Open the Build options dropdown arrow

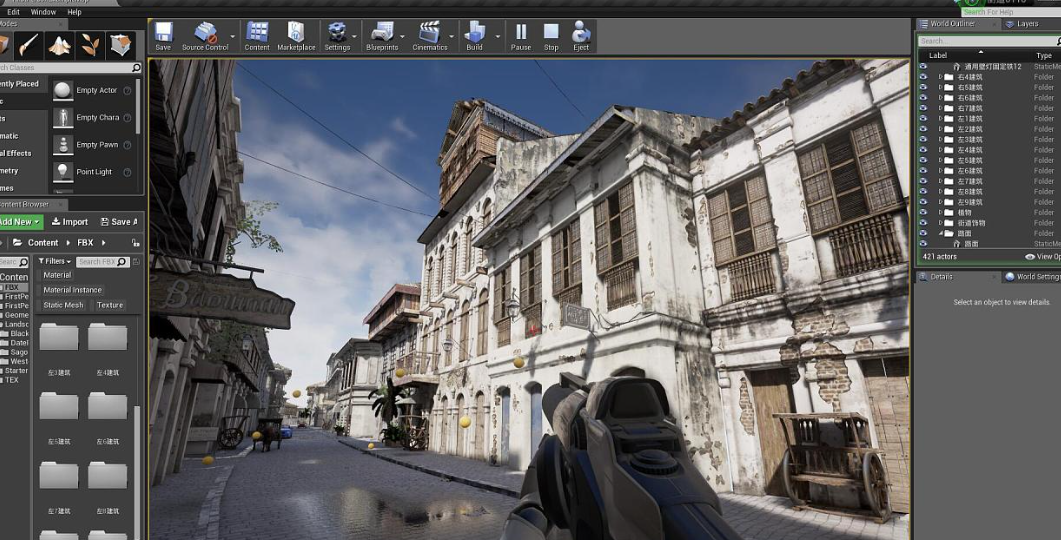click(x=497, y=37)
